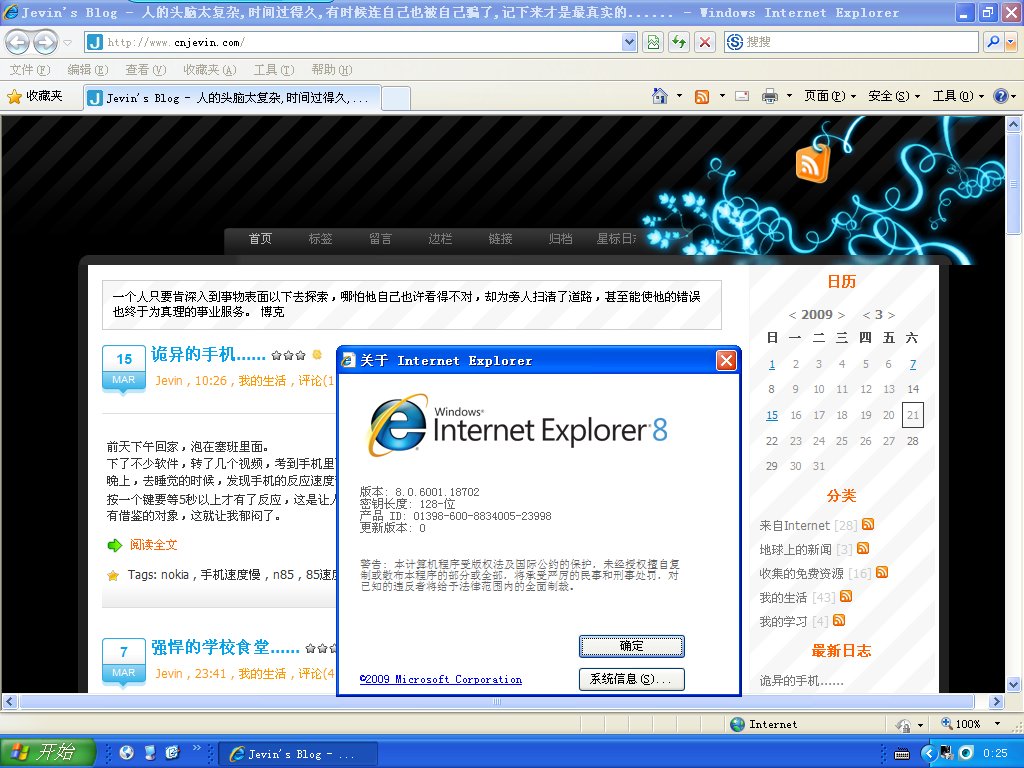This screenshot has width=1024, height=768.
Task: Click the browser Forward arrow button
Action: coord(45,42)
